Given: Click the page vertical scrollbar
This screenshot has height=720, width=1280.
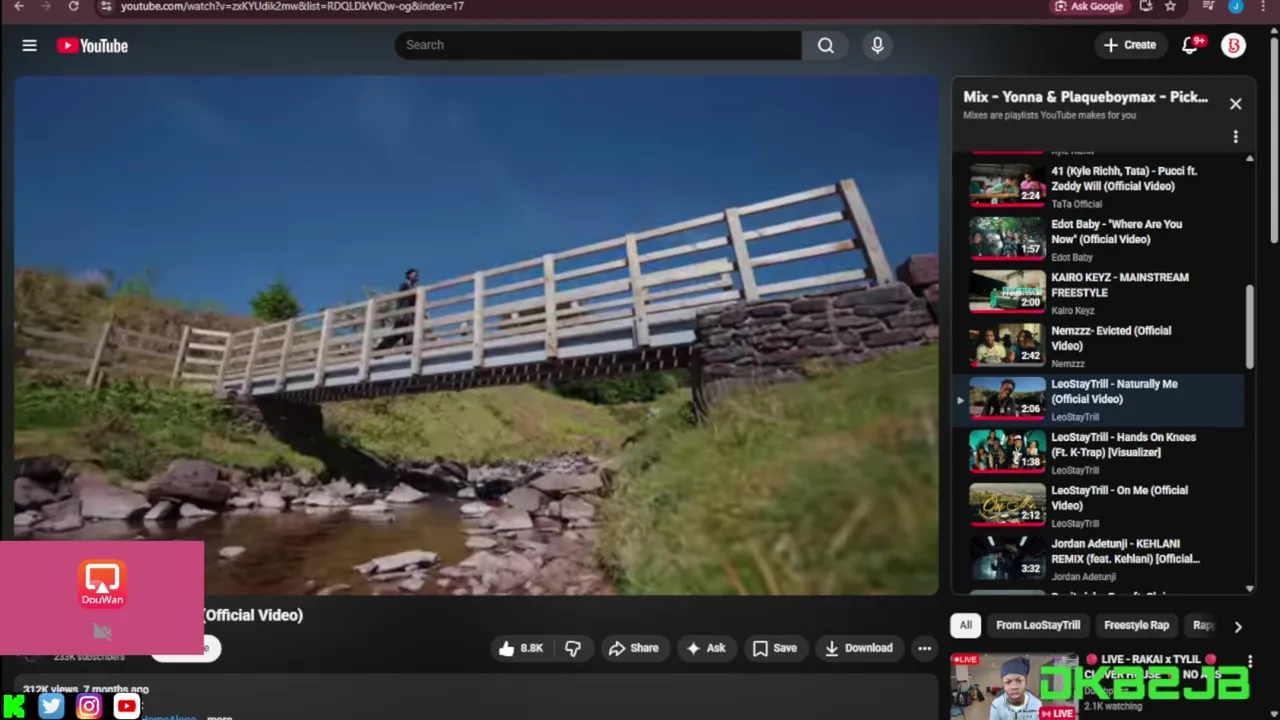Looking at the screenshot, I should (1274, 140).
